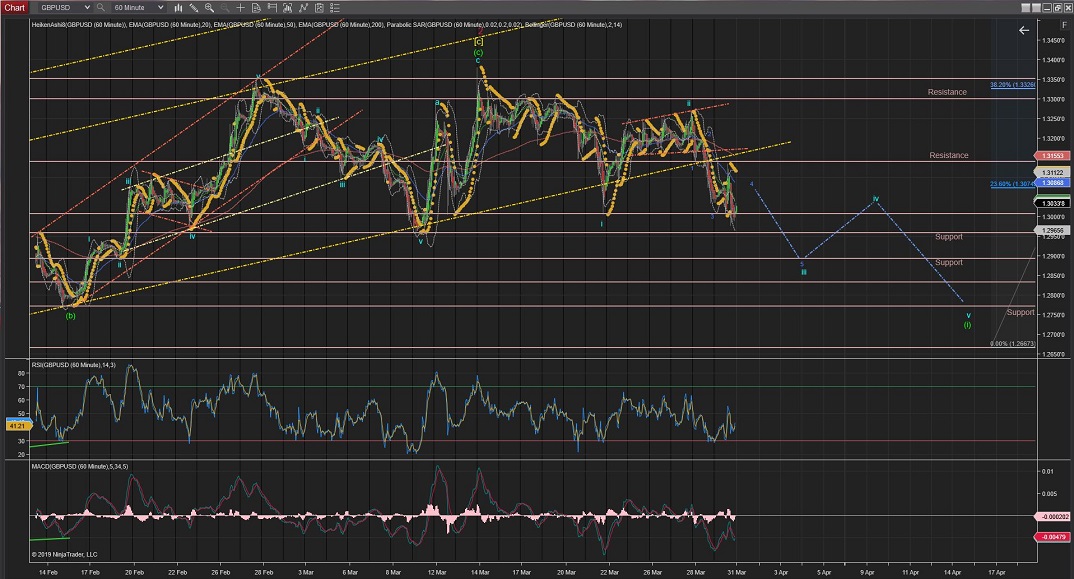The height and width of the screenshot is (579, 1074).
Task: Toggle the crosshair cursor icon
Action: point(240,8)
